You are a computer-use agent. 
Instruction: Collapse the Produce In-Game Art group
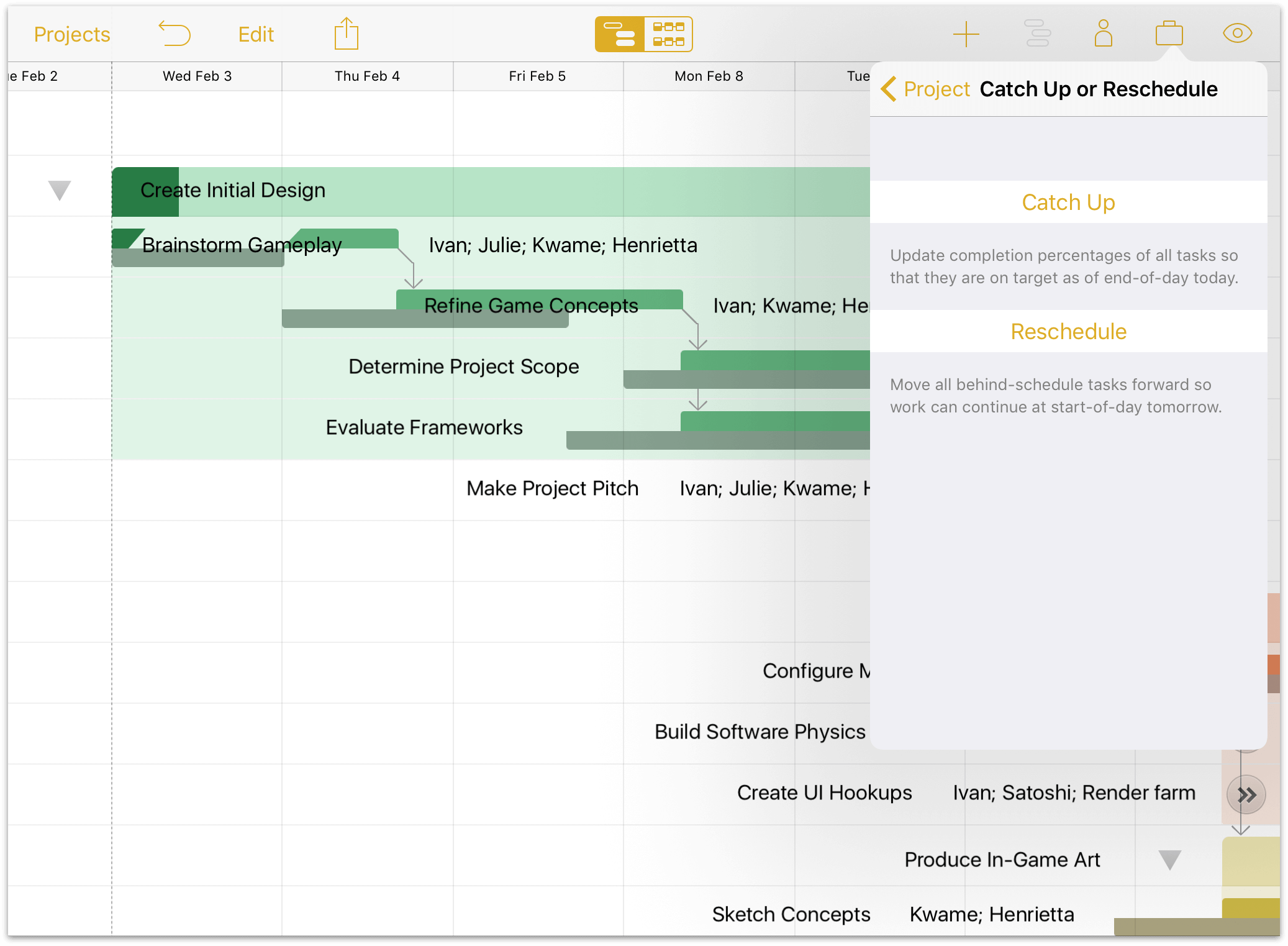(1169, 860)
